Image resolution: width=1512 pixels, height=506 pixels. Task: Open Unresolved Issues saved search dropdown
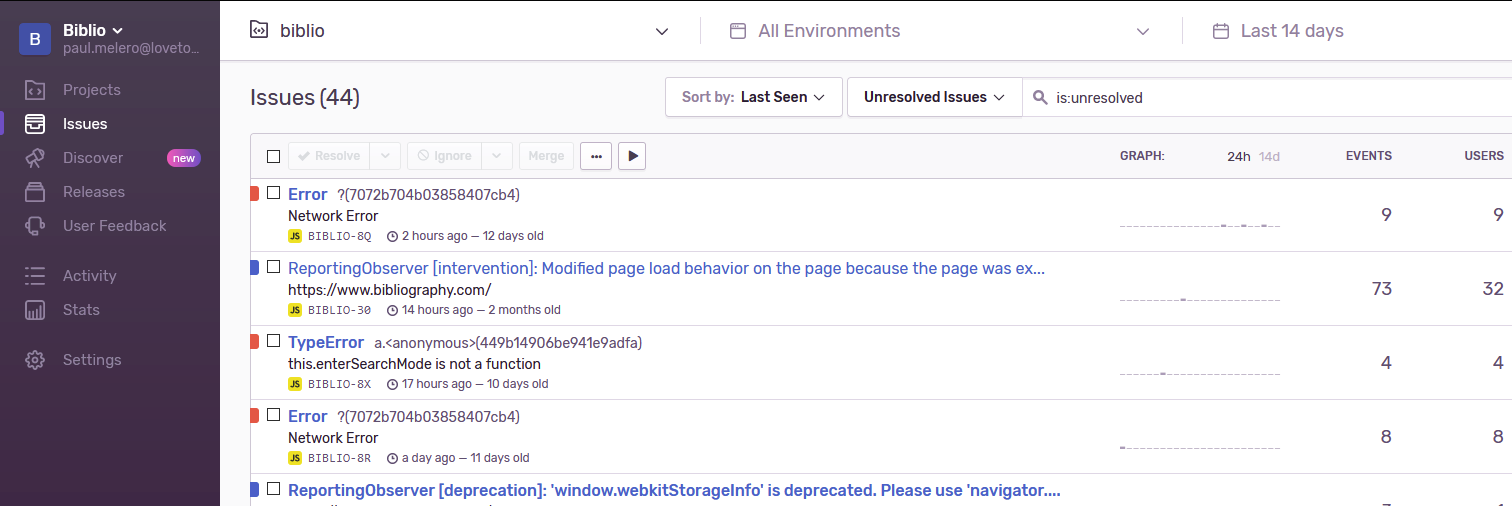point(935,97)
